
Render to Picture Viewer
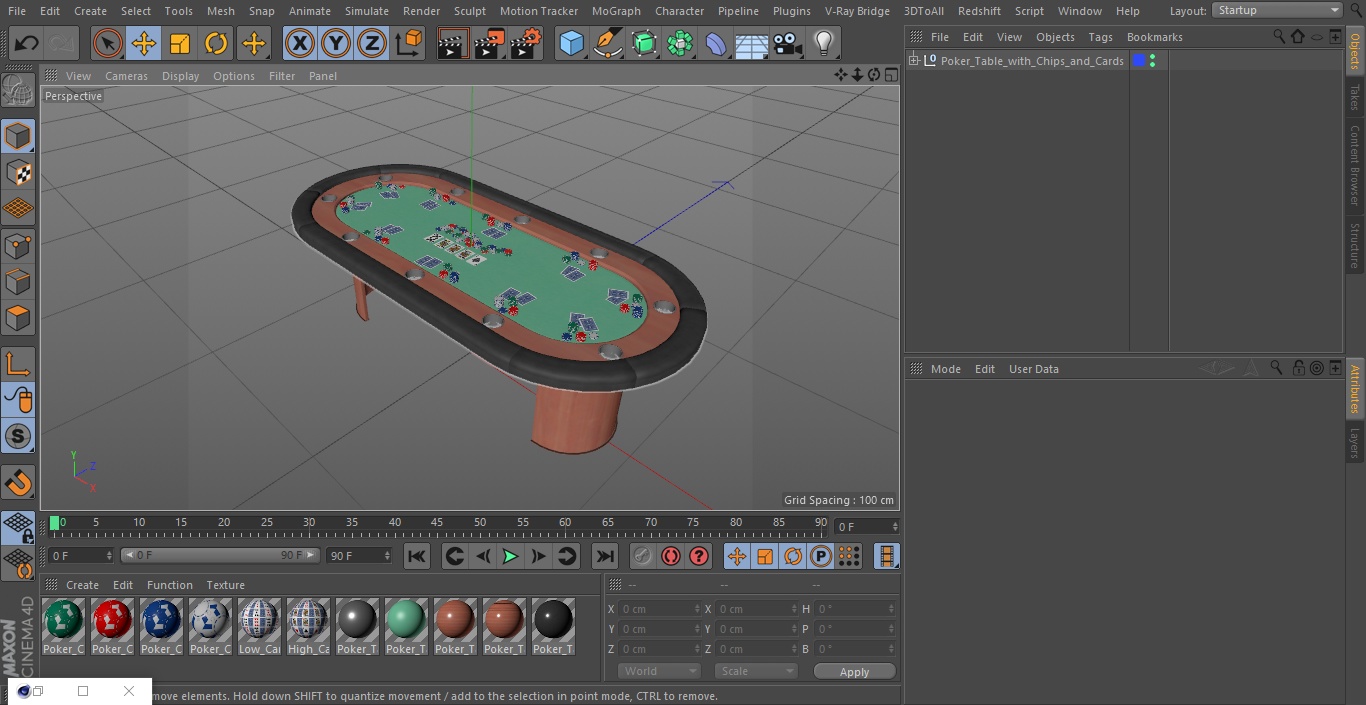[x=489, y=43]
